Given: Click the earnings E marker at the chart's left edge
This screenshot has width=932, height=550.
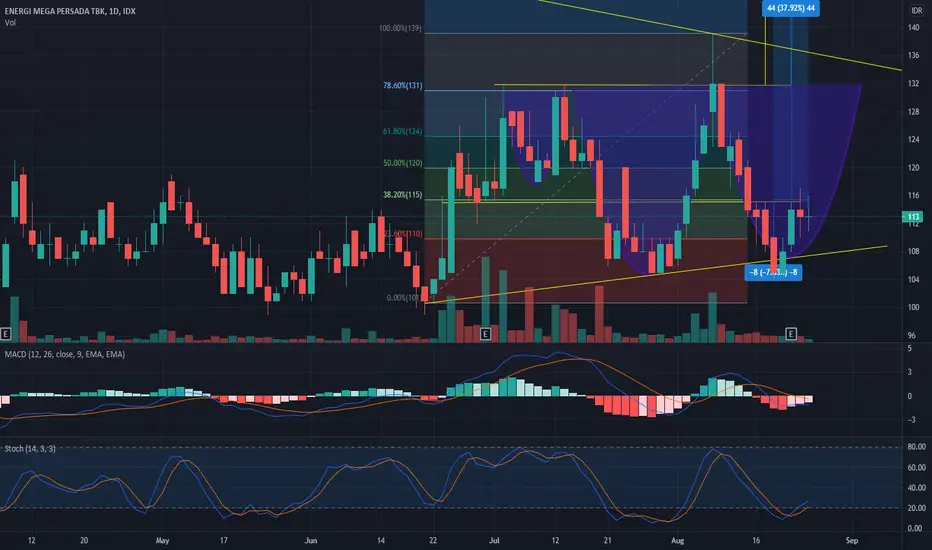Looking at the screenshot, I should point(5,334).
